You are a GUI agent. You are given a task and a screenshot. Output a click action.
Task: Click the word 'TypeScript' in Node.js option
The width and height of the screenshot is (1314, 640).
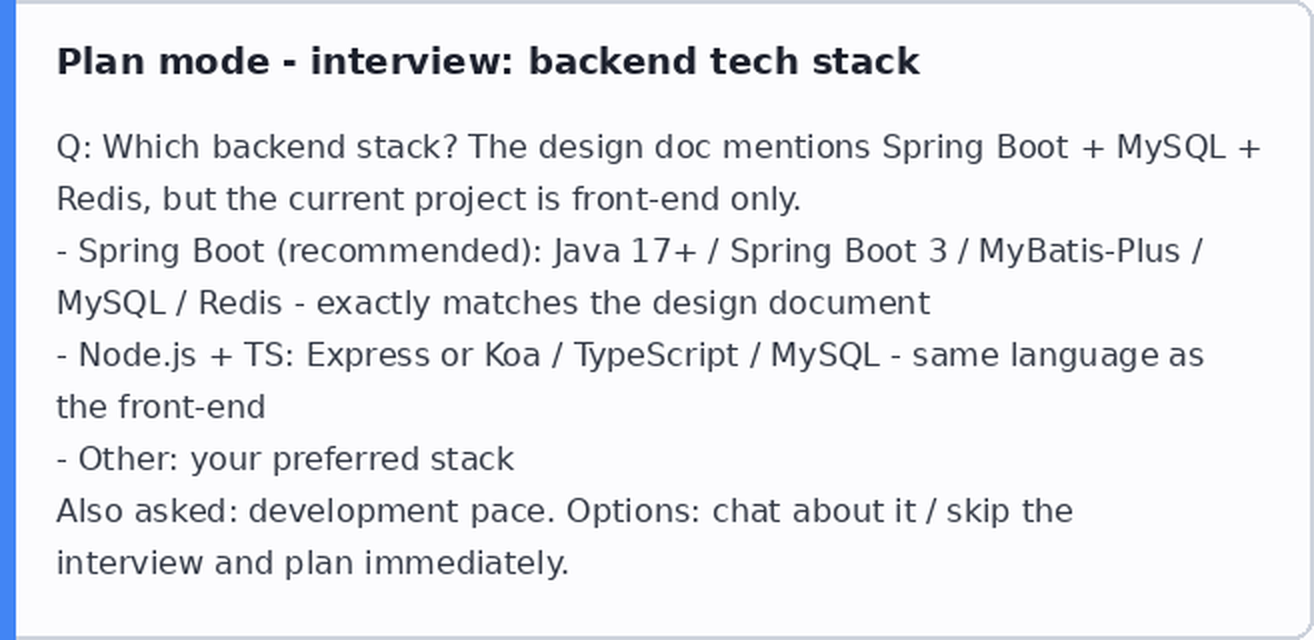(655, 356)
